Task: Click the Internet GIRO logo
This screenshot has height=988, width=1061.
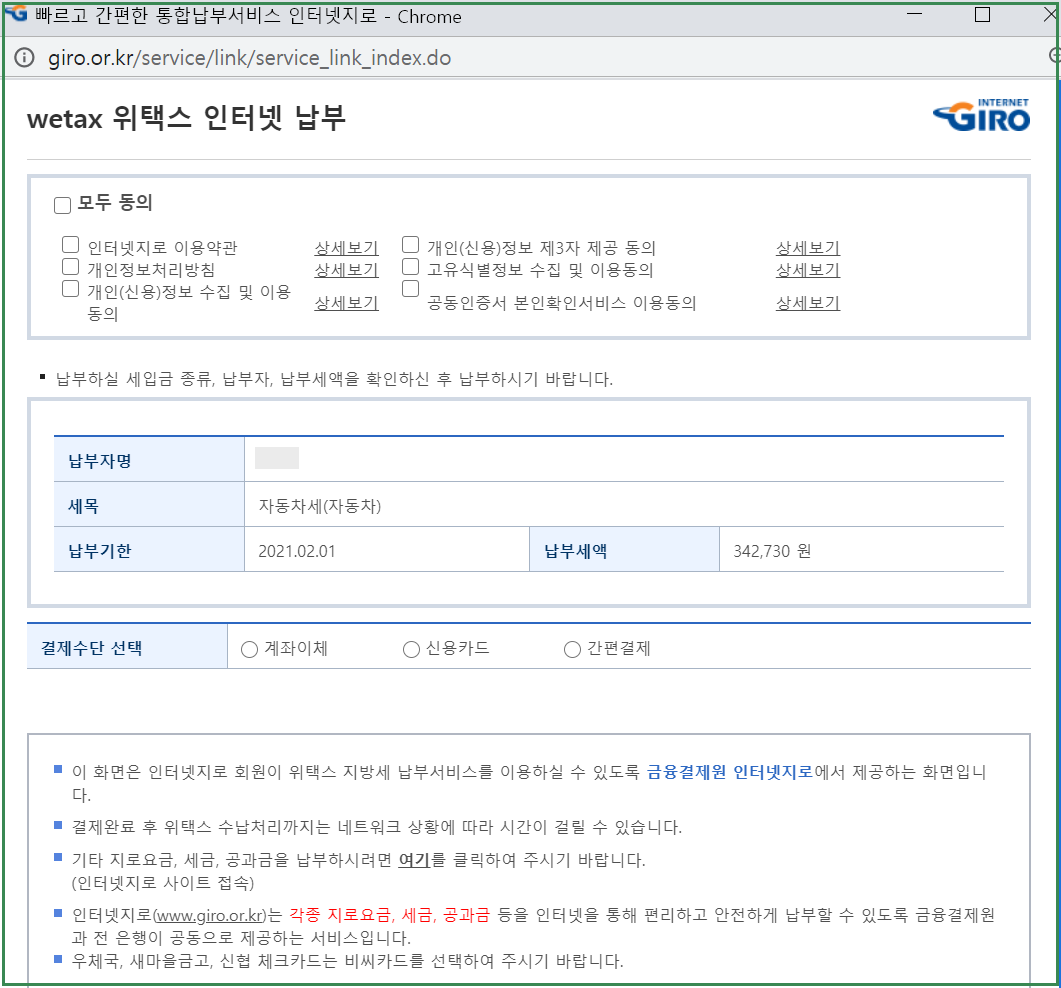Action: 981,115
